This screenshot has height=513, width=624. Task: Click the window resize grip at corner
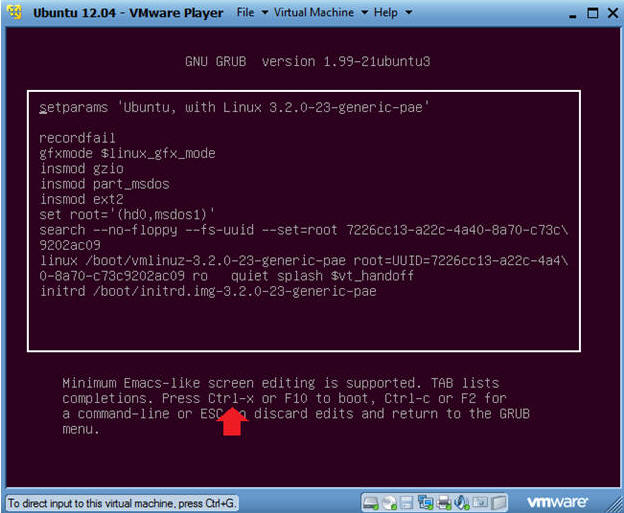(x=615, y=504)
